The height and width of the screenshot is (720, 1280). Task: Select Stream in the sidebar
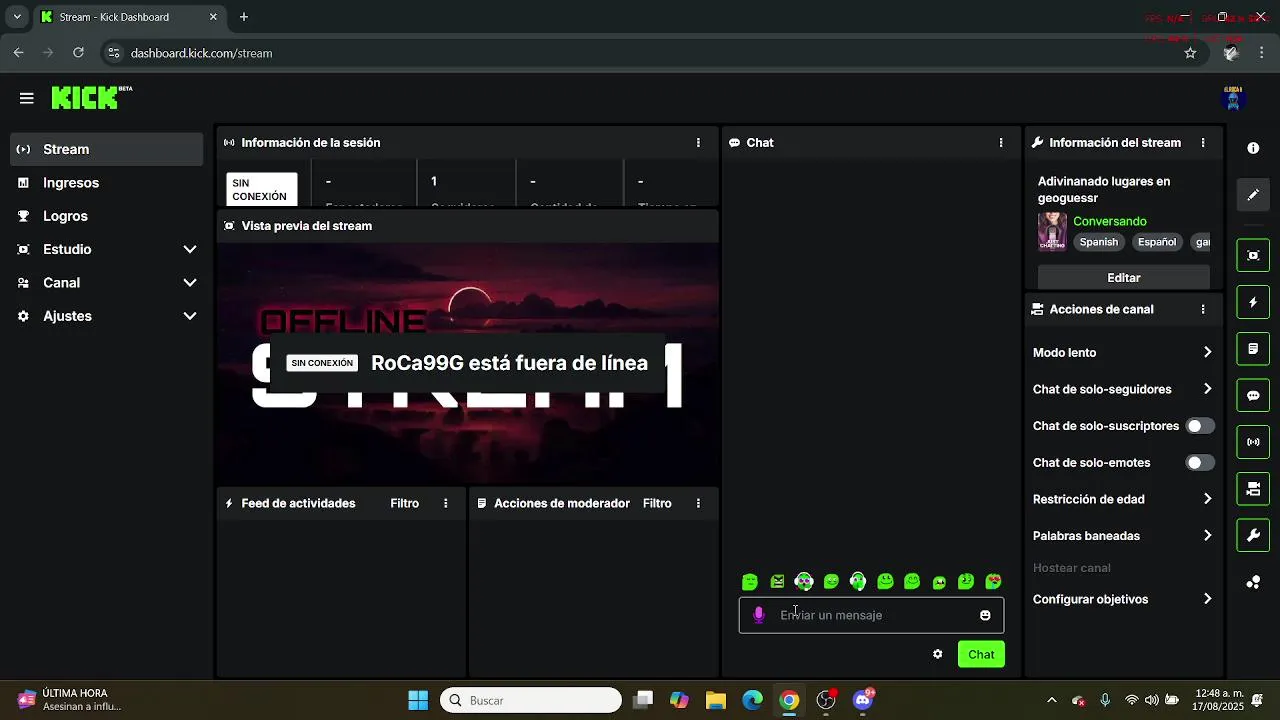point(107,149)
